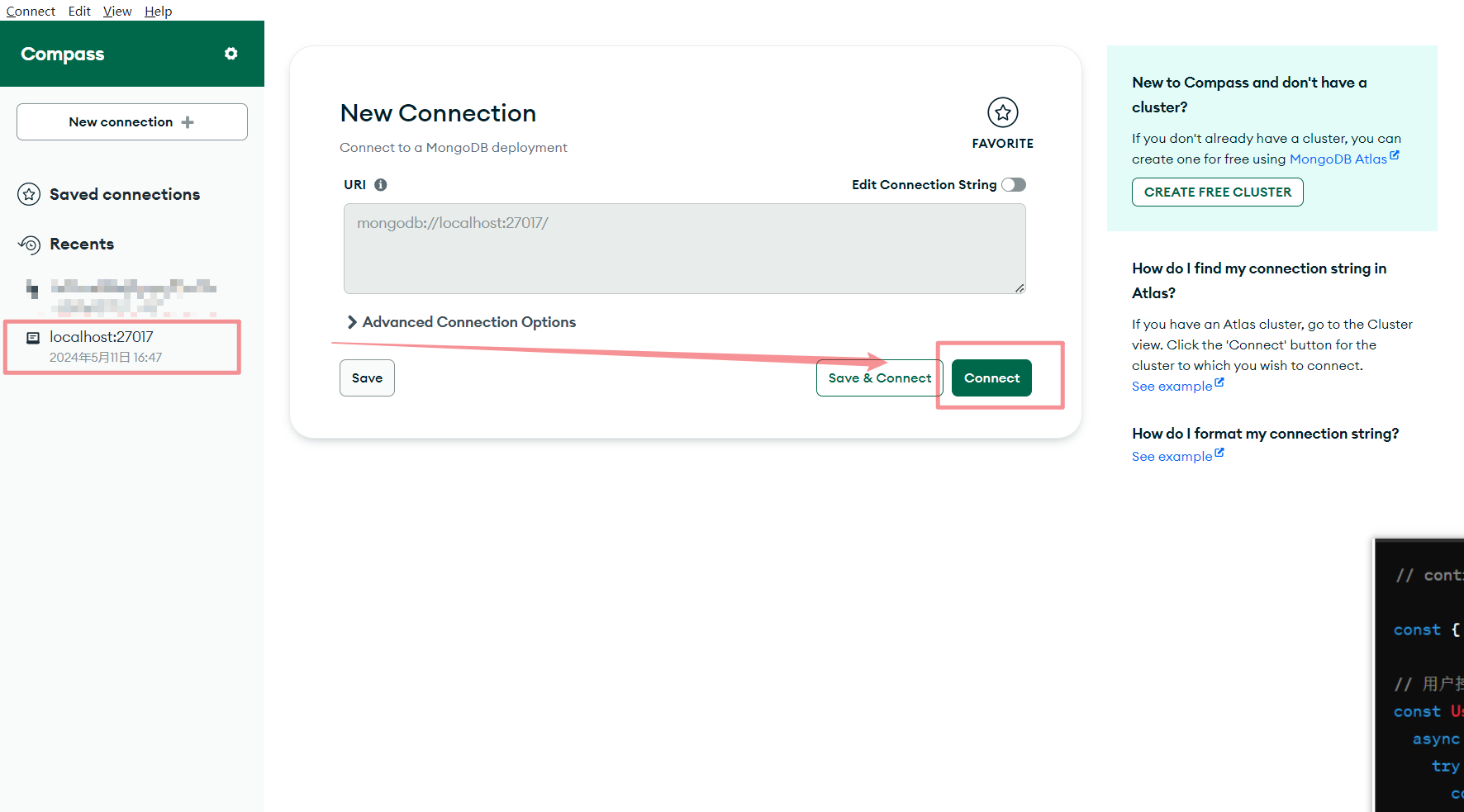Image resolution: width=1464 pixels, height=812 pixels.
Task: Open the Help menu
Action: coord(158,11)
